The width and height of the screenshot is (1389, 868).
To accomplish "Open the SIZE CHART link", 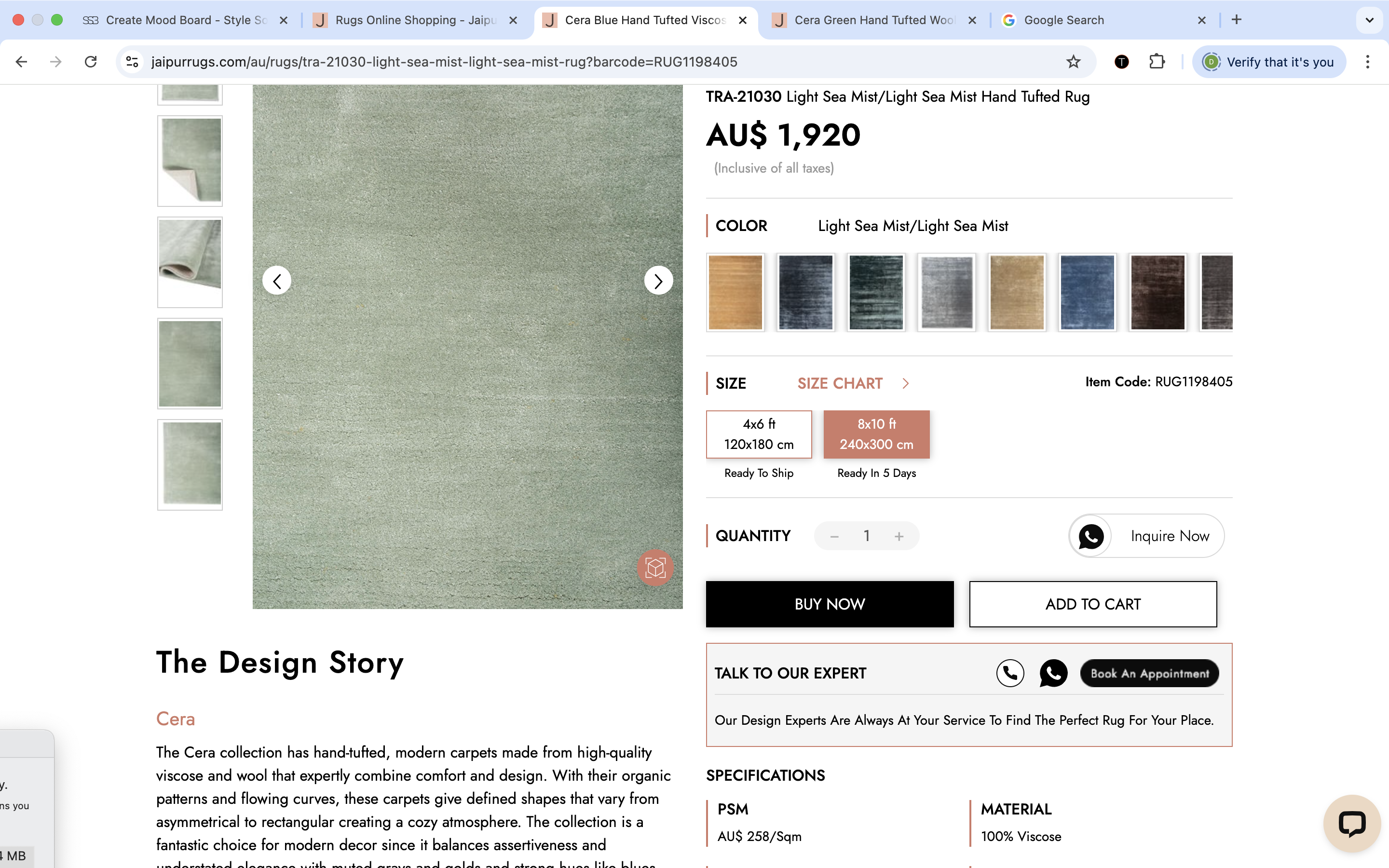I will (x=840, y=383).
